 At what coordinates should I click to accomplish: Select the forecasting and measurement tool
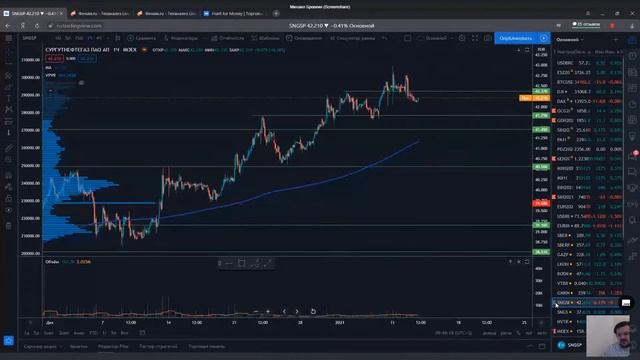9,121
